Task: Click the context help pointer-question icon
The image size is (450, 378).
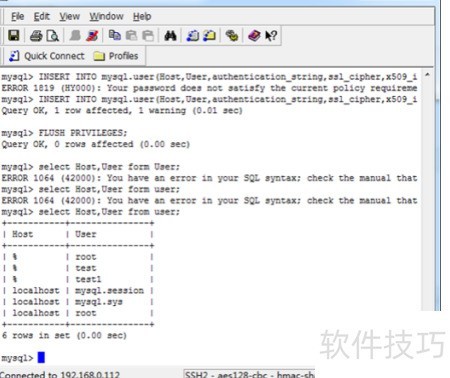Action: pos(271,36)
